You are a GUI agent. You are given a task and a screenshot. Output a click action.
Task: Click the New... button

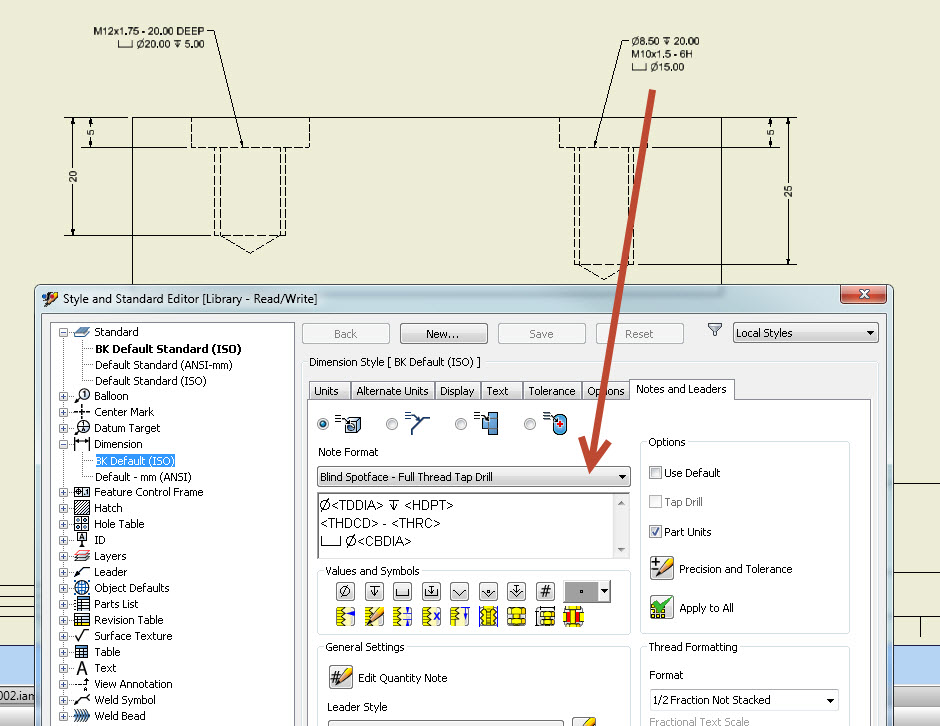[x=443, y=334]
